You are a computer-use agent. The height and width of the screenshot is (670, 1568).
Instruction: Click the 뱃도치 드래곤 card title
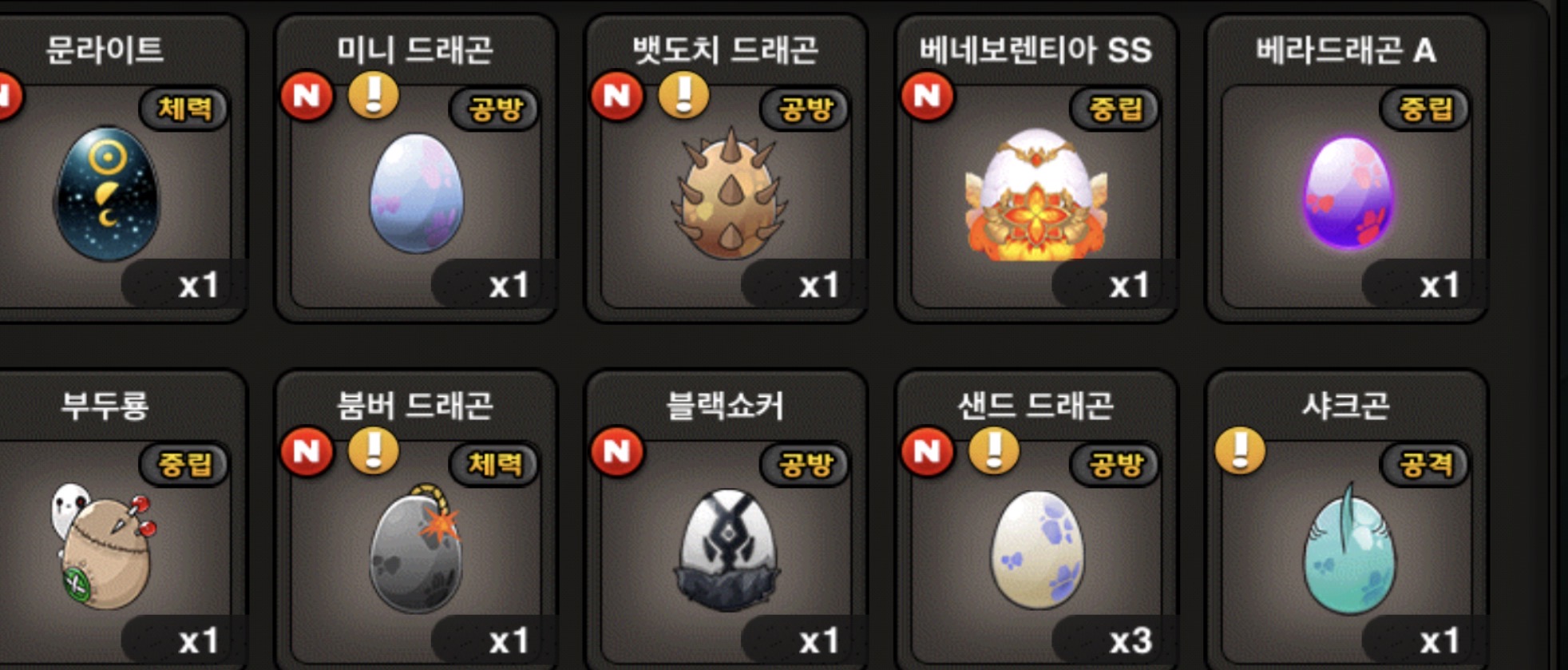click(725, 50)
